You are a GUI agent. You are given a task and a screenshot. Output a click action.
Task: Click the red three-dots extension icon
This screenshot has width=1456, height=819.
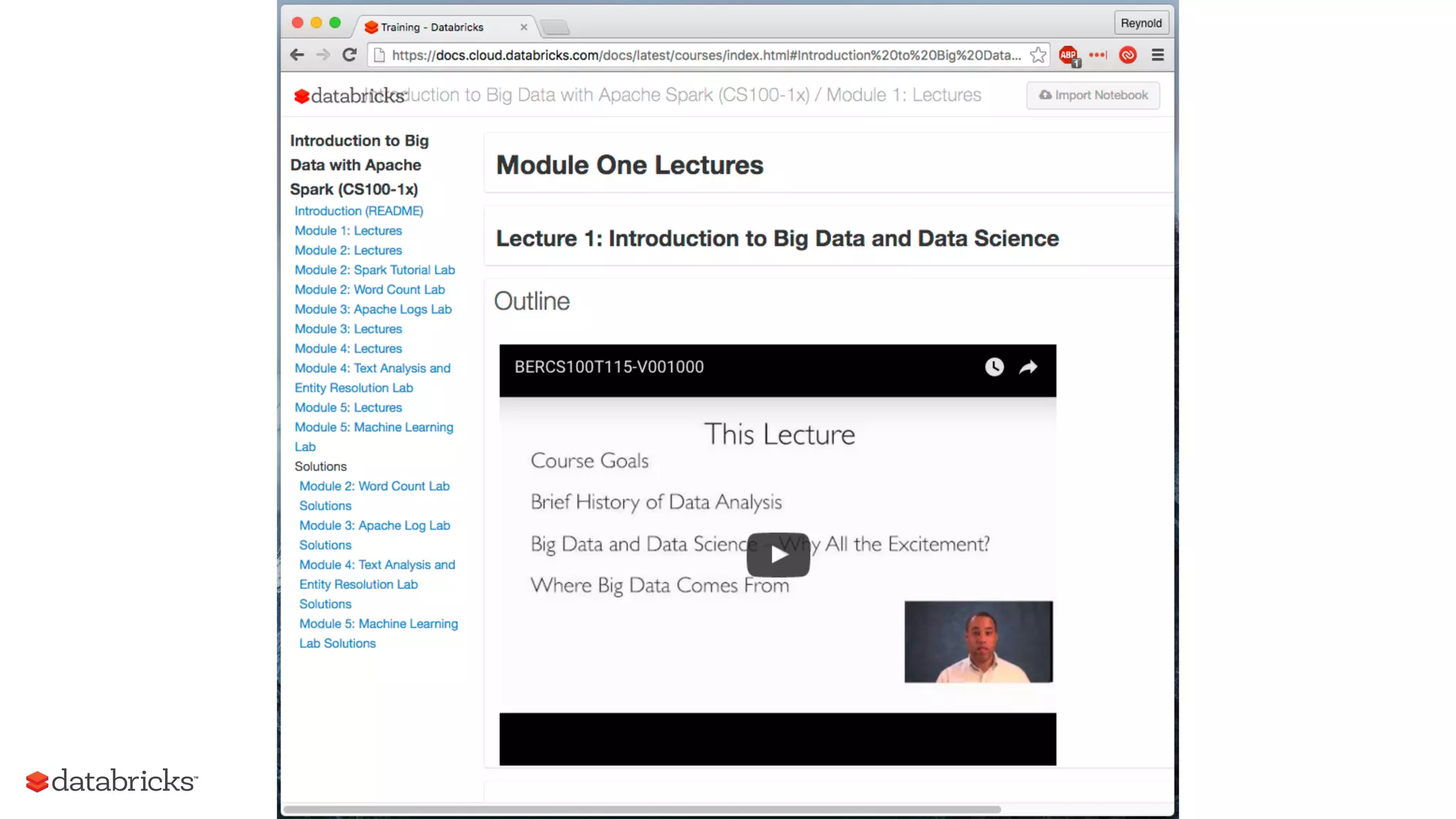click(x=1098, y=55)
